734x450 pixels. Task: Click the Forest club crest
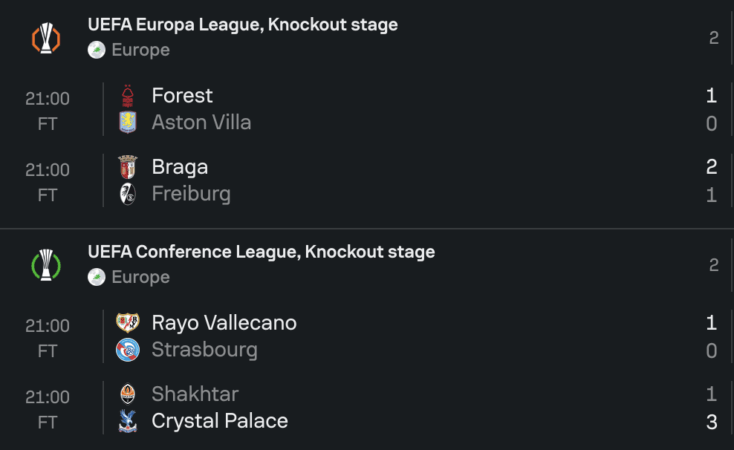click(128, 96)
